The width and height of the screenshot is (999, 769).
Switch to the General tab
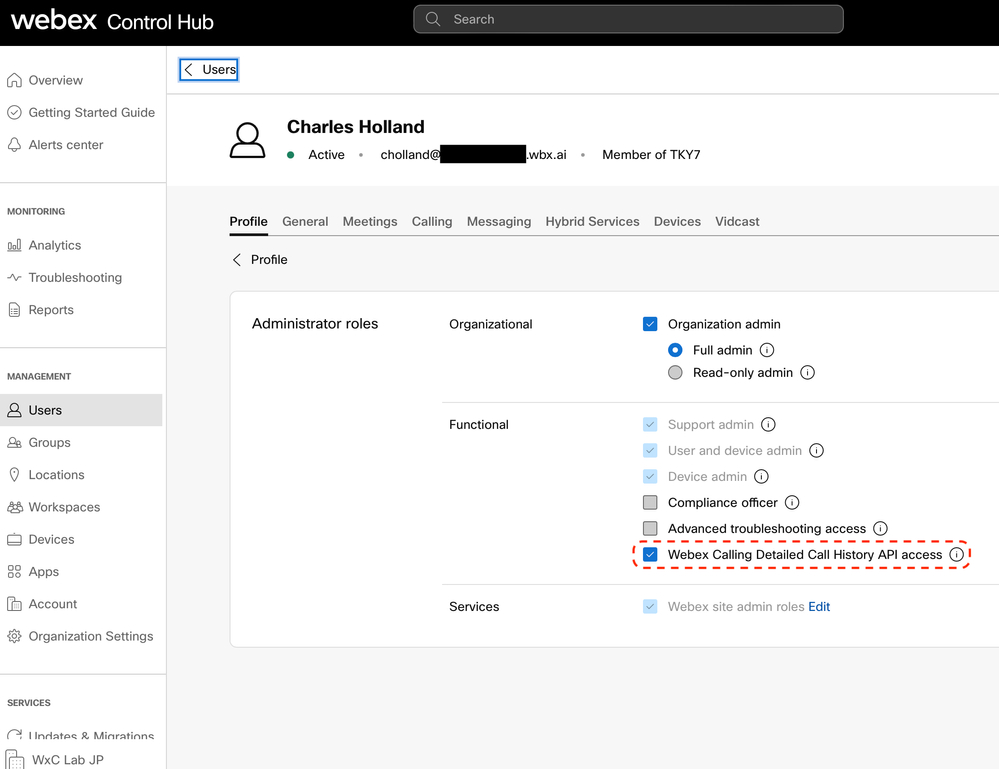click(x=305, y=221)
